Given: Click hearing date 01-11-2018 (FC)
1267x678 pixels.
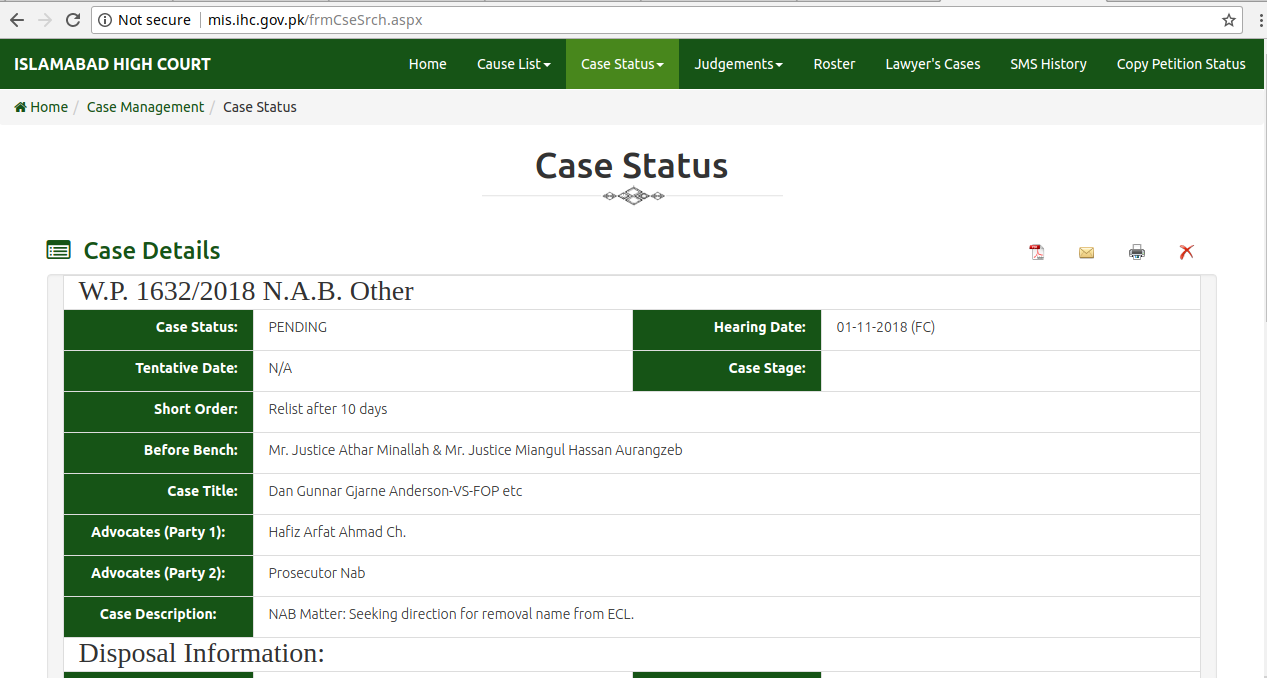Looking at the screenshot, I should (886, 327).
